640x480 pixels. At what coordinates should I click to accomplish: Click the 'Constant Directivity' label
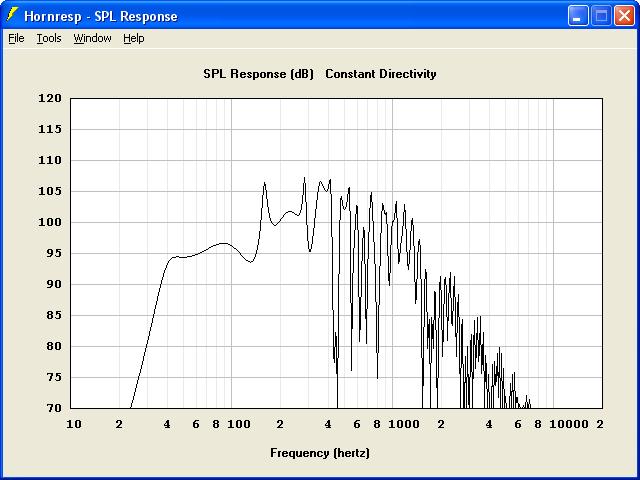381,74
